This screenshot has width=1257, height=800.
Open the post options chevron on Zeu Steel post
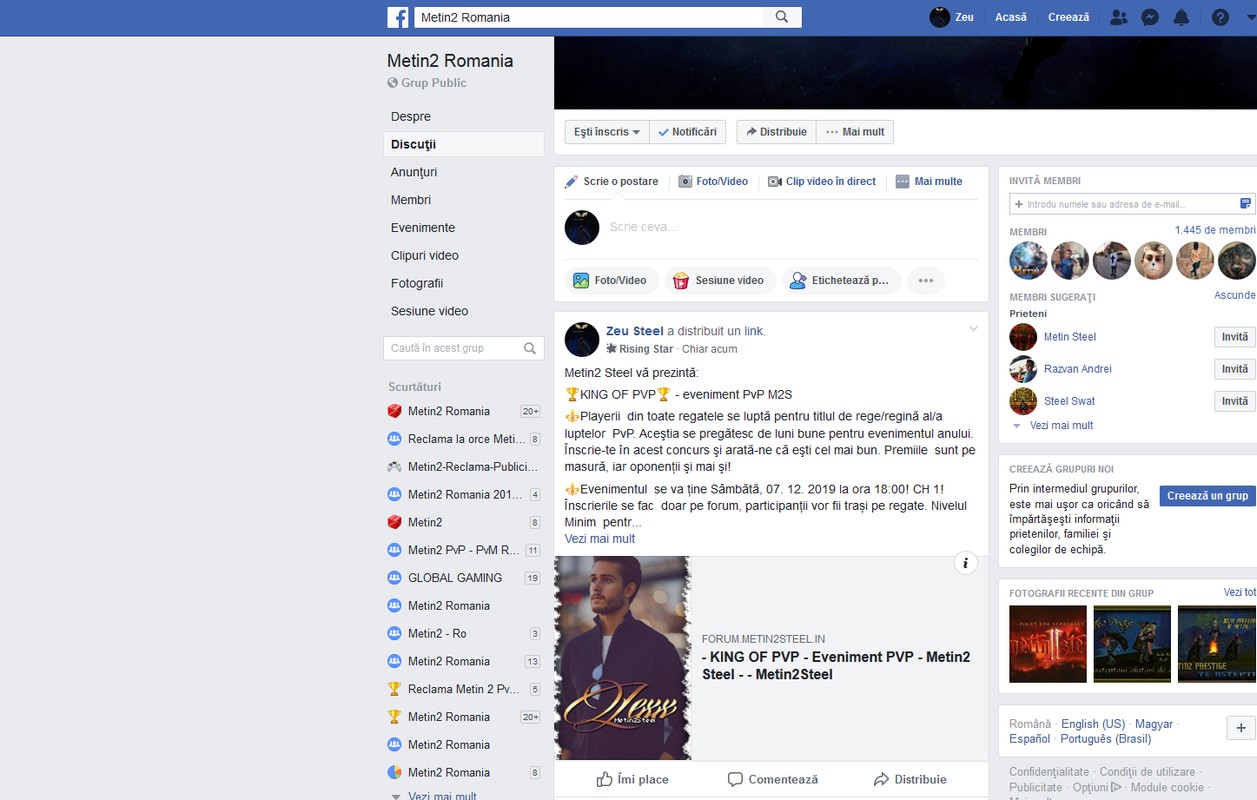tap(974, 329)
